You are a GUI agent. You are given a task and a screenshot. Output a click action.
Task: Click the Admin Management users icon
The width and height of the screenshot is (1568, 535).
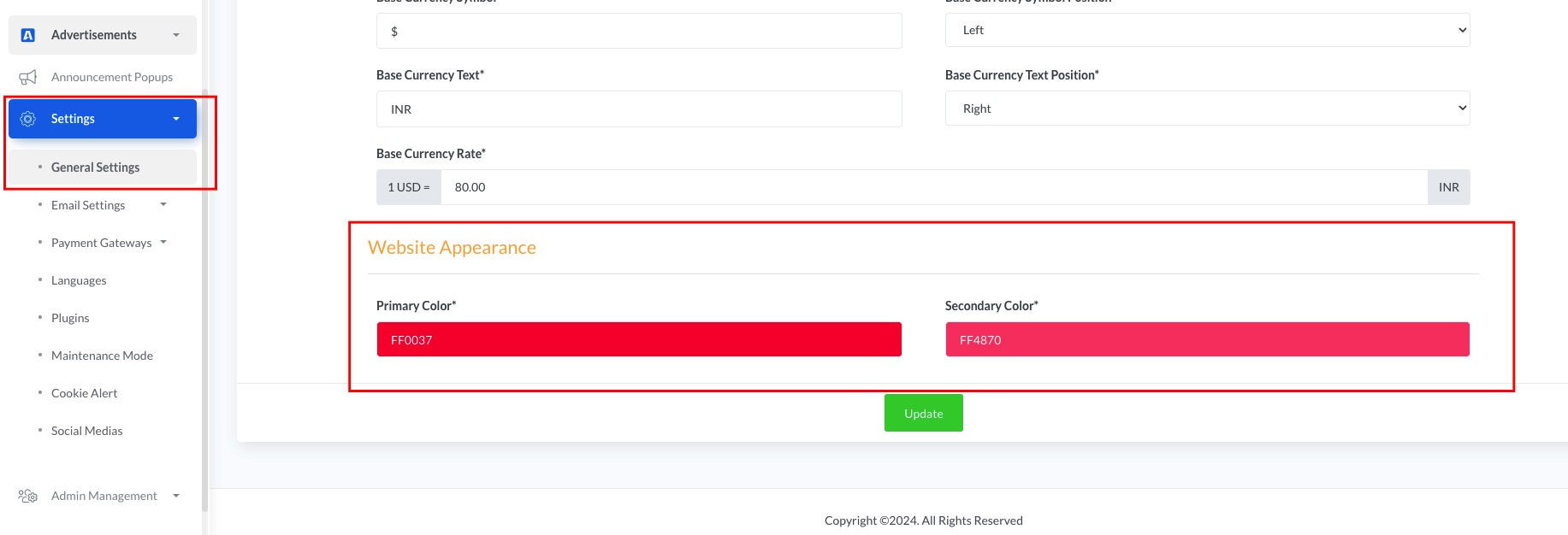click(28, 496)
